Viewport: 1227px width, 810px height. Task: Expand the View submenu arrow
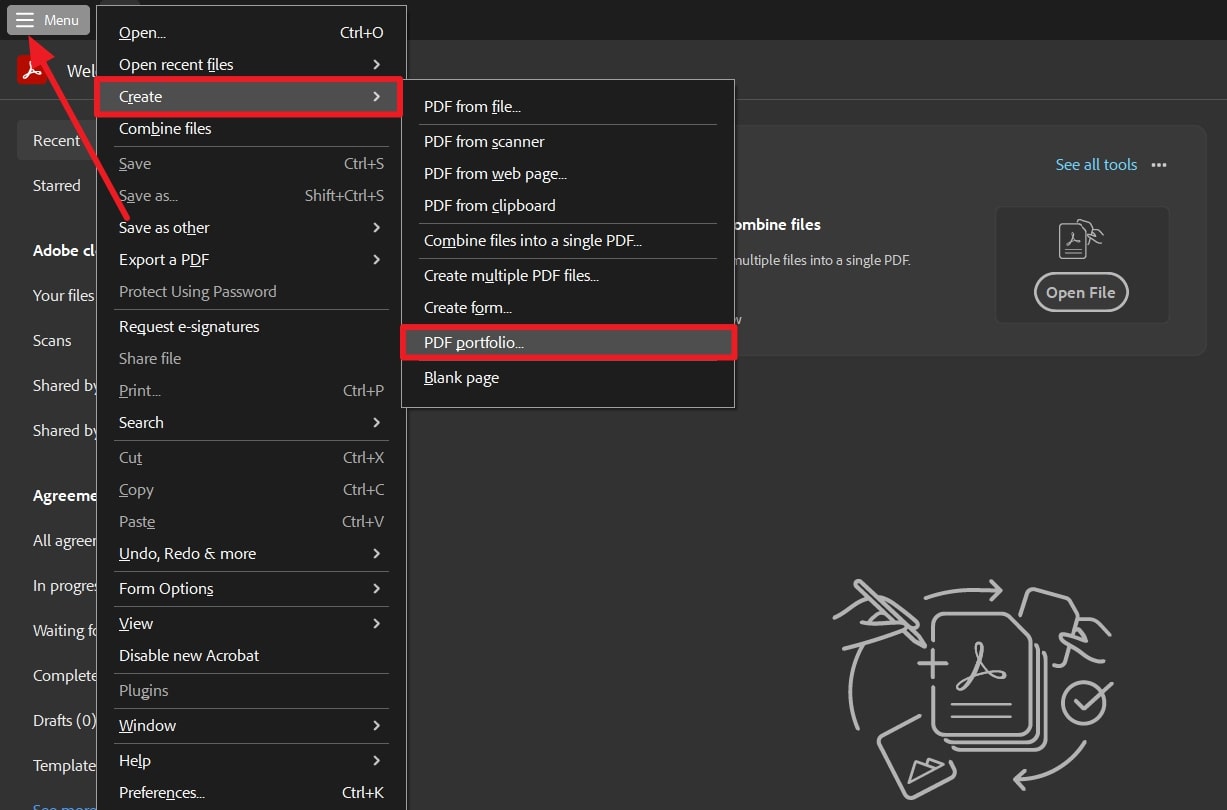[376, 624]
